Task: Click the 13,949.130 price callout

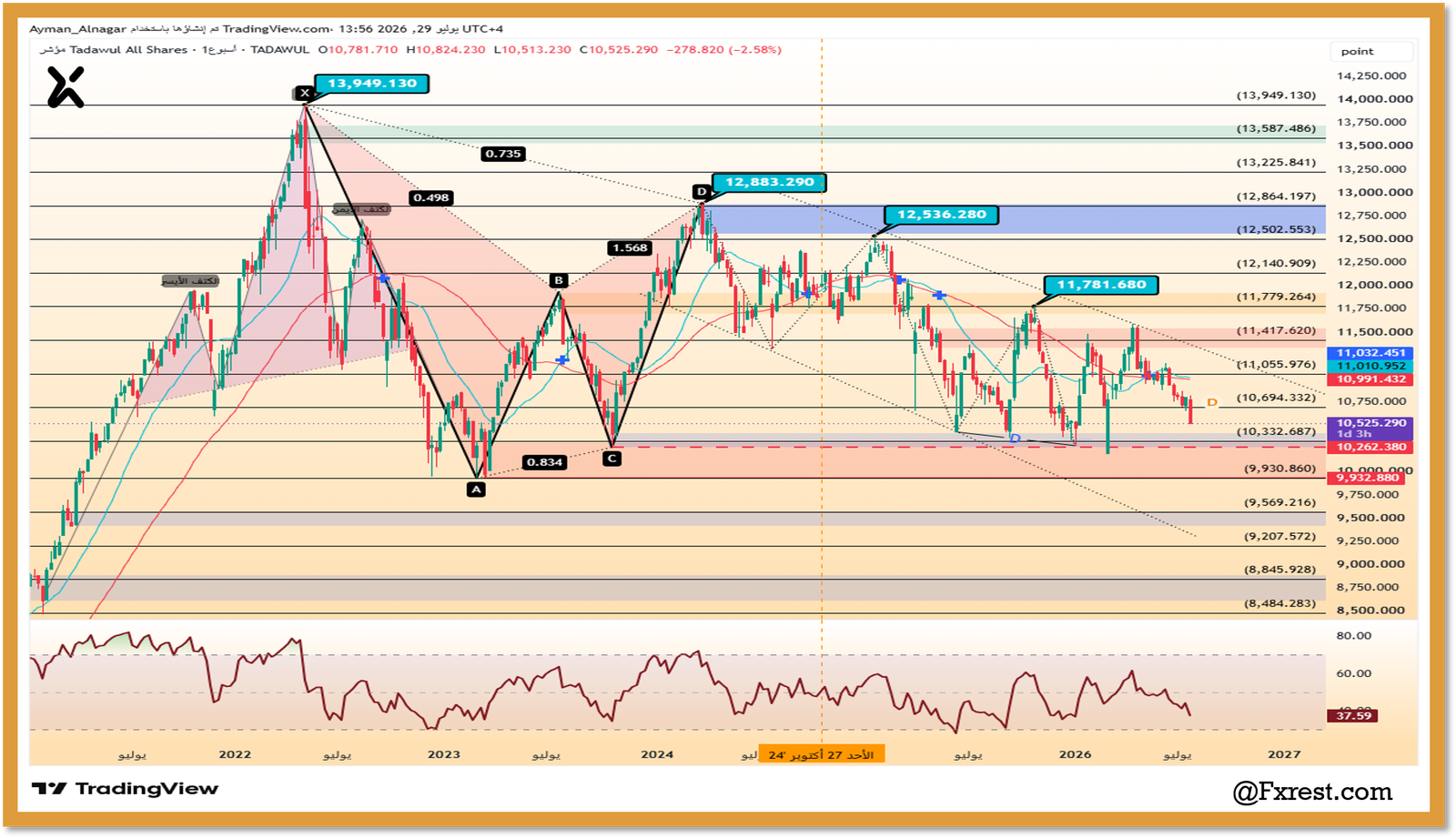Action: tap(371, 84)
